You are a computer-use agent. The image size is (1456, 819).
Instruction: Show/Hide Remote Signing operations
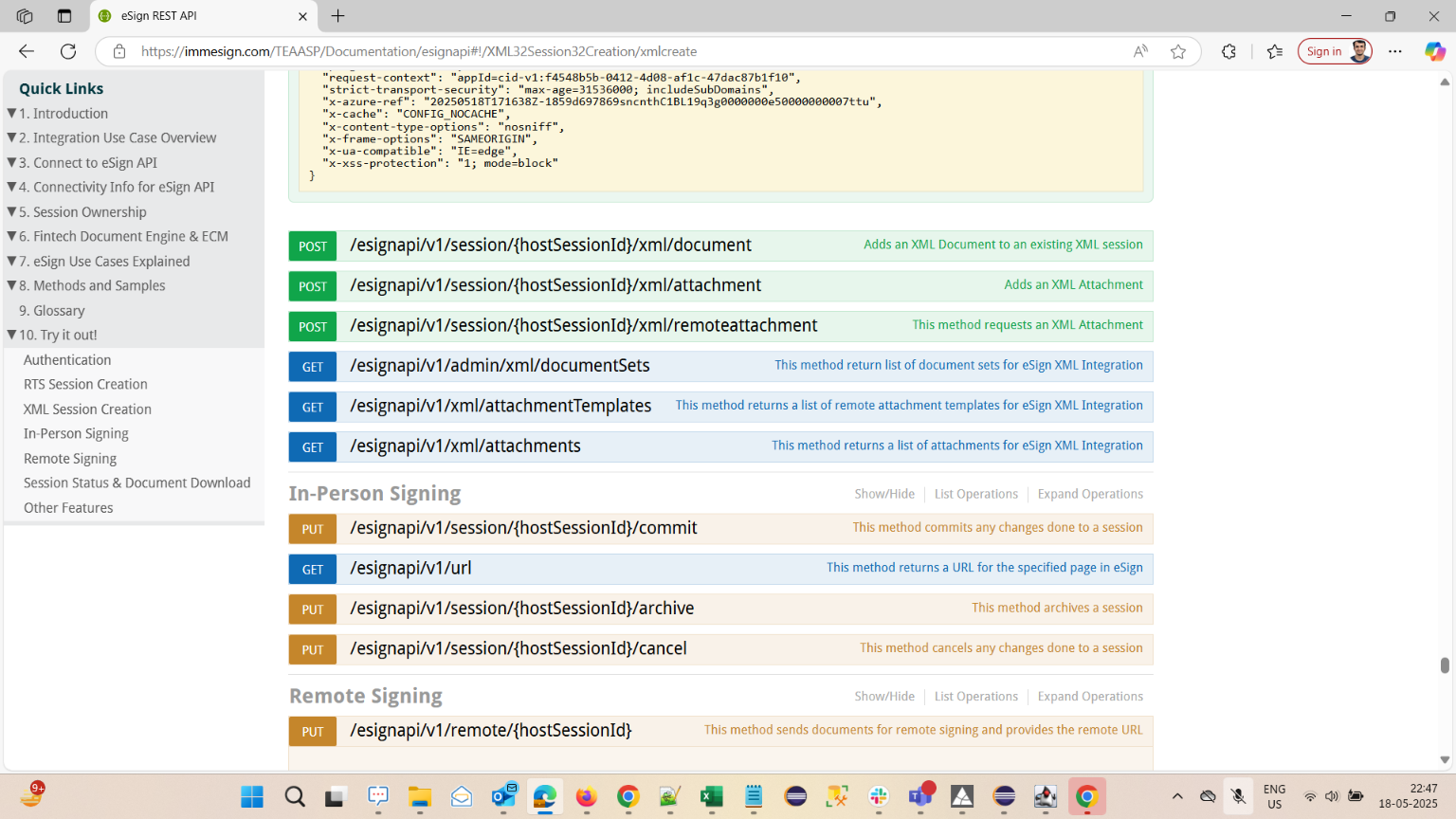[x=883, y=697]
